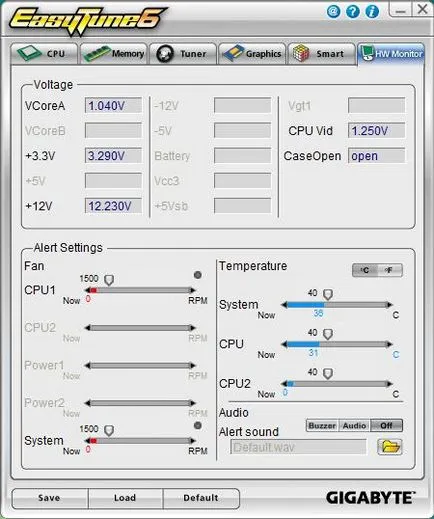Turn alert sound Off
Viewport: 434px width, 519px height.
pyautogui.click(x=386, y=426)
